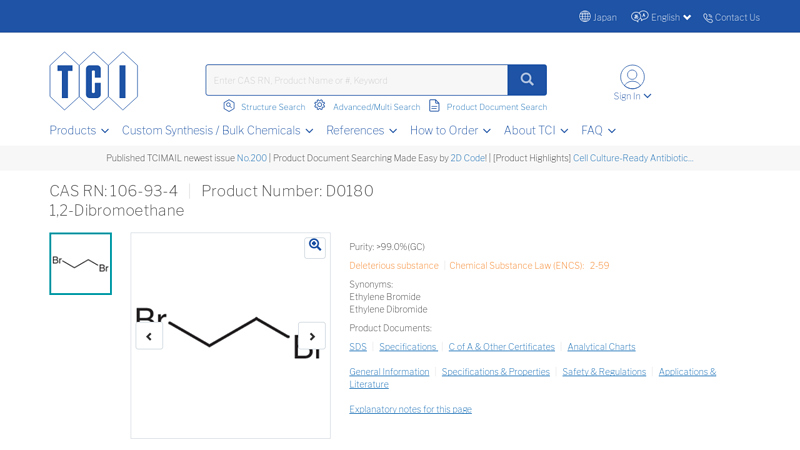Open the Advanced/Multi Search link
The image size is (800, 450).
coord(377,107)
